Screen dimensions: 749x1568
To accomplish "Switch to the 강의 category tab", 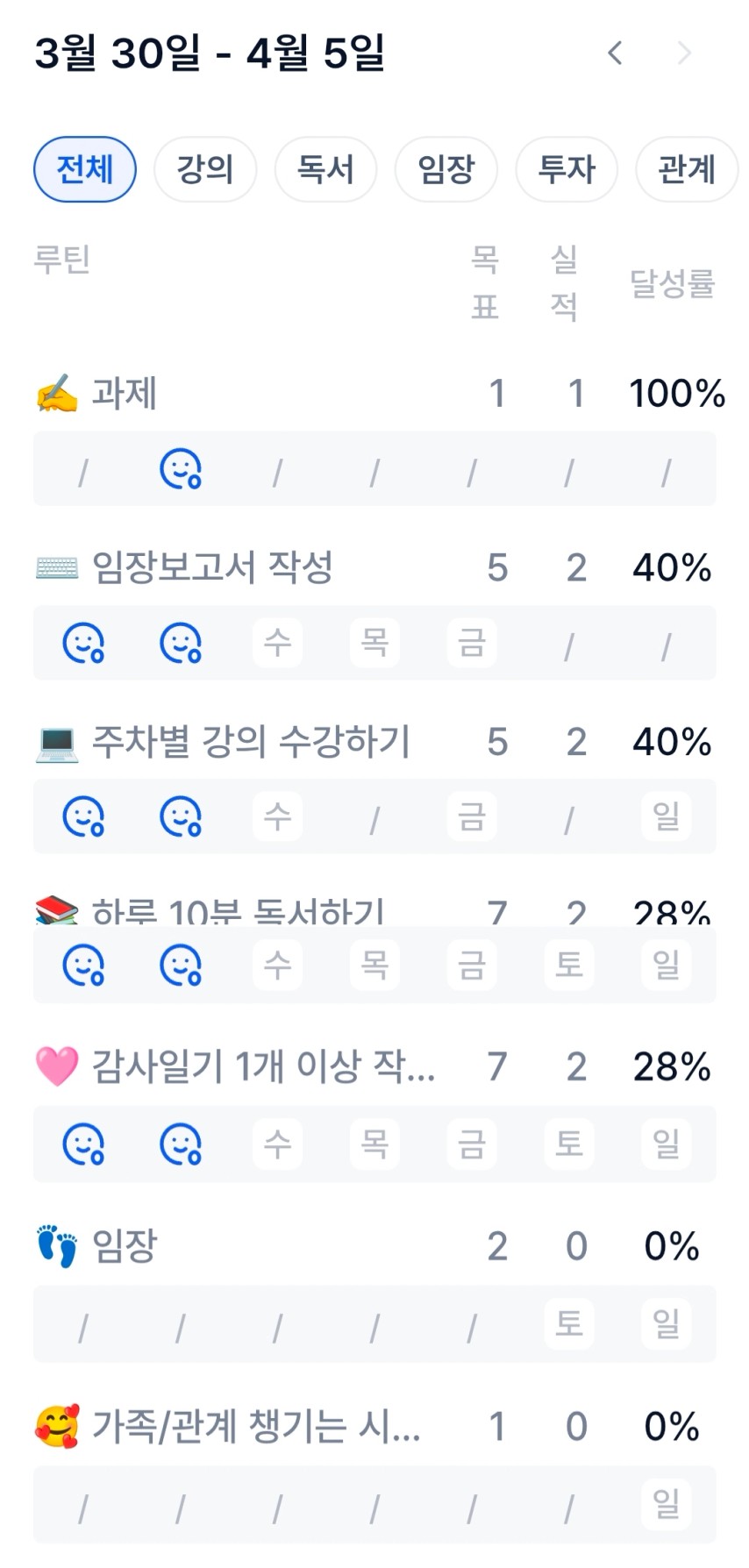I will click(205, 169).
